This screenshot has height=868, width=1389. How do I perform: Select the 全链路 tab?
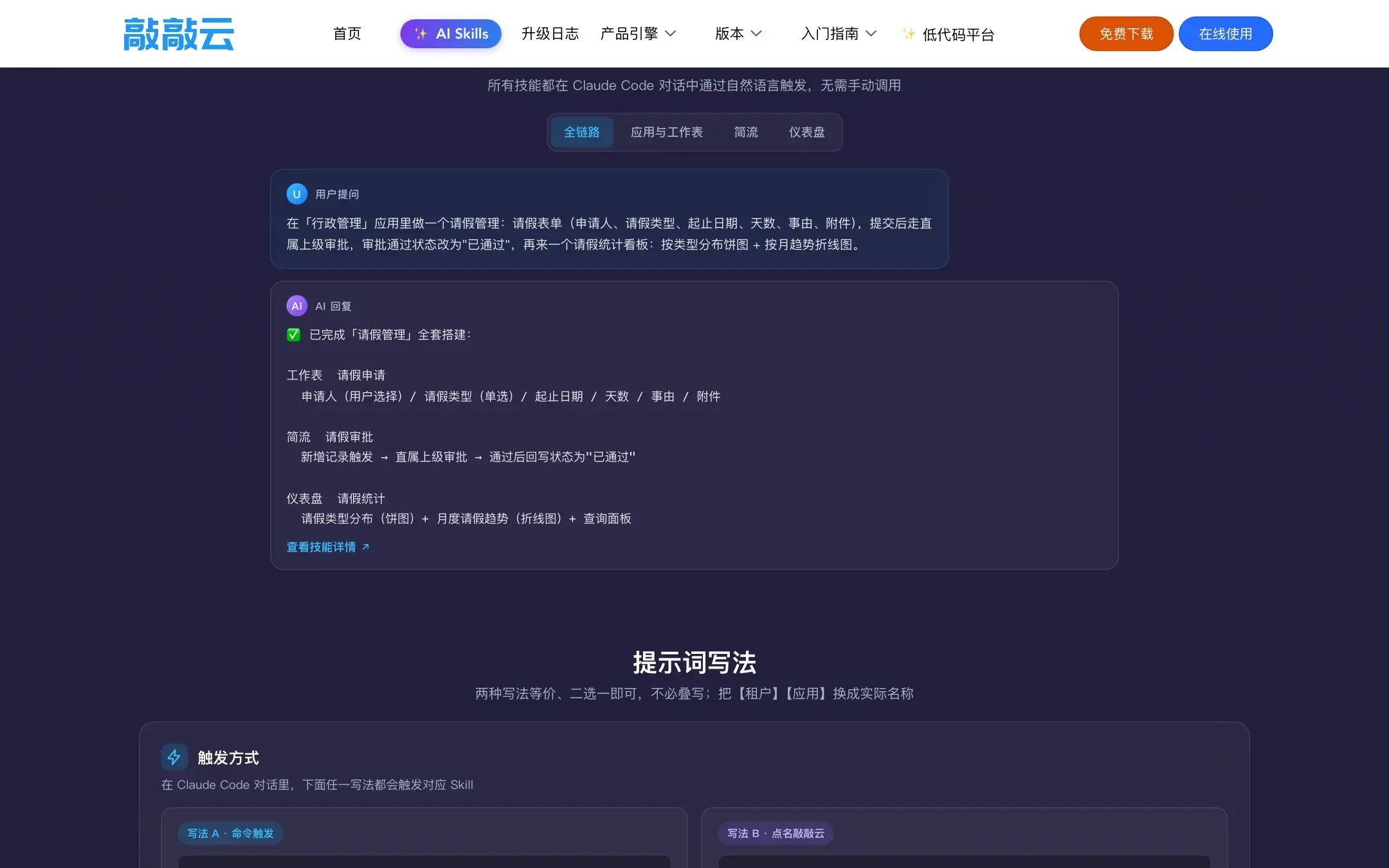coord(581,132)
